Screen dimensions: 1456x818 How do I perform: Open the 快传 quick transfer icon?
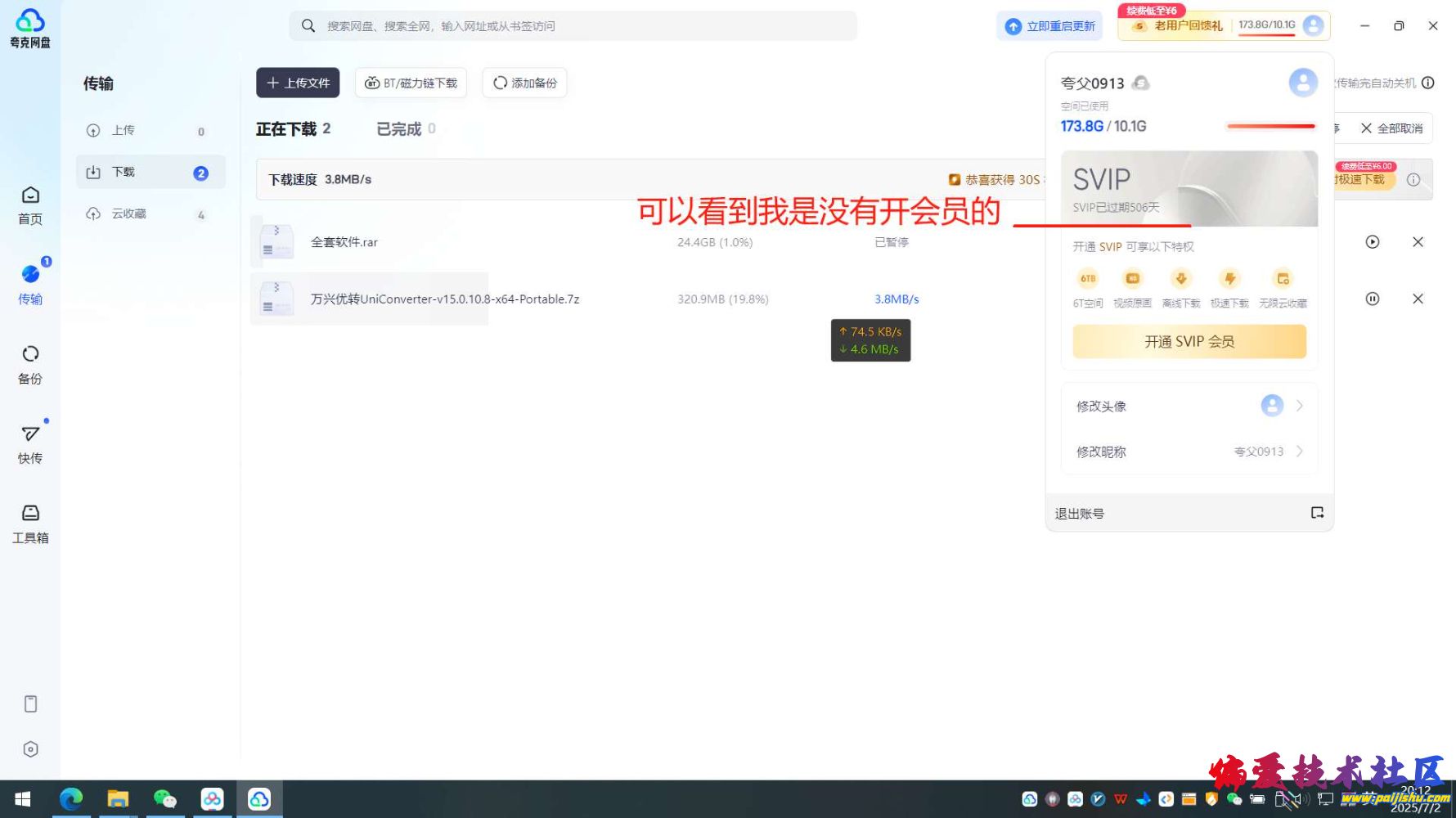coord(30,443)
